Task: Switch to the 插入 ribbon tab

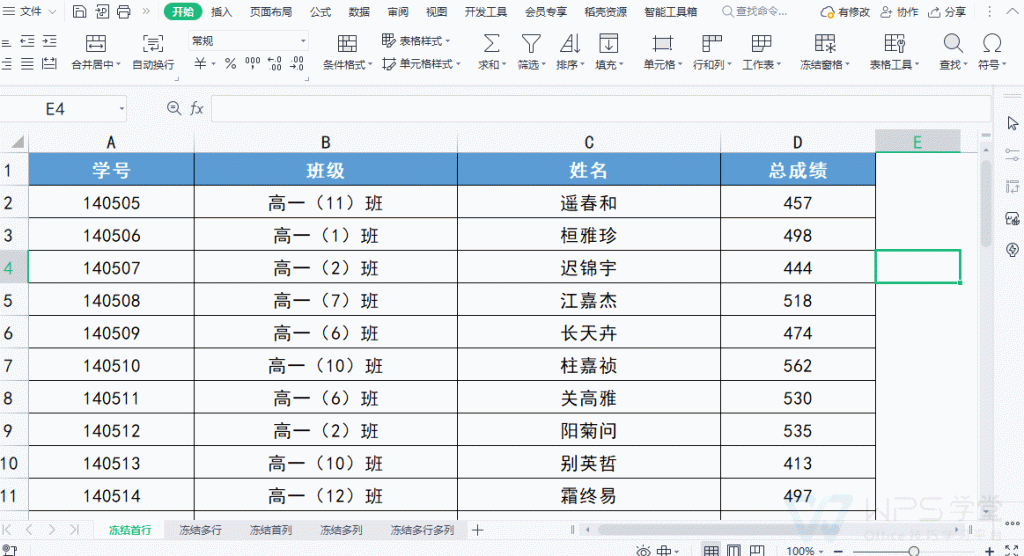Action: 221,12
